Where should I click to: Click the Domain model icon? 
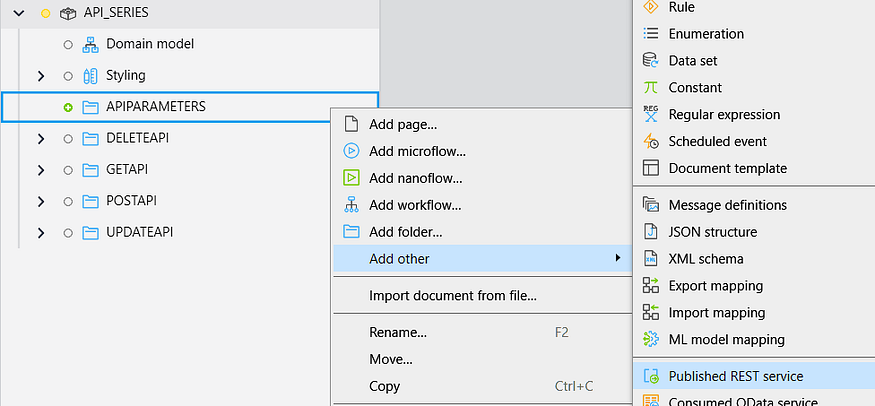coord(90,44)
